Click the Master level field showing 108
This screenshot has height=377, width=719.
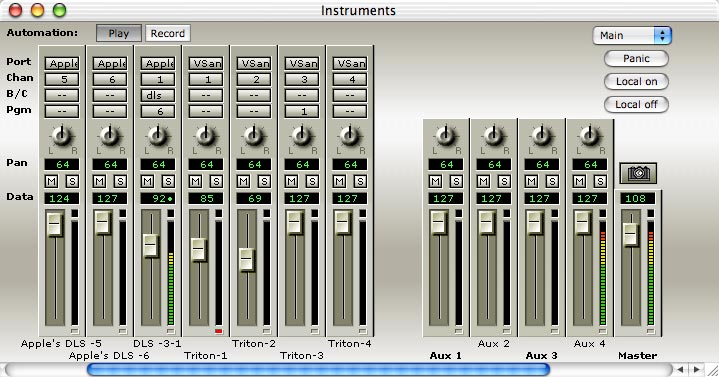point(638,199)
